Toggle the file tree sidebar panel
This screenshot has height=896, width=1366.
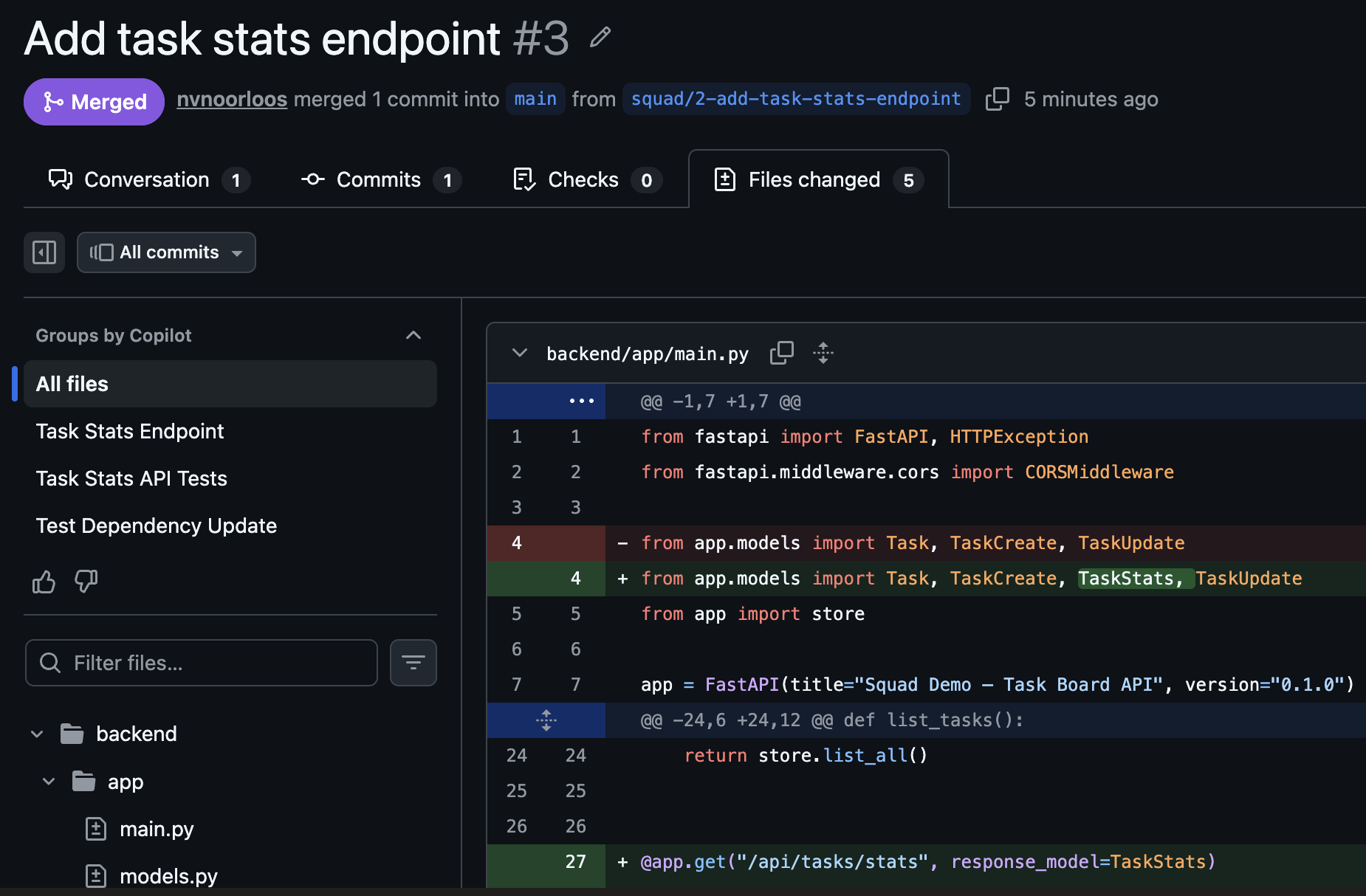[x=44, y=252]
